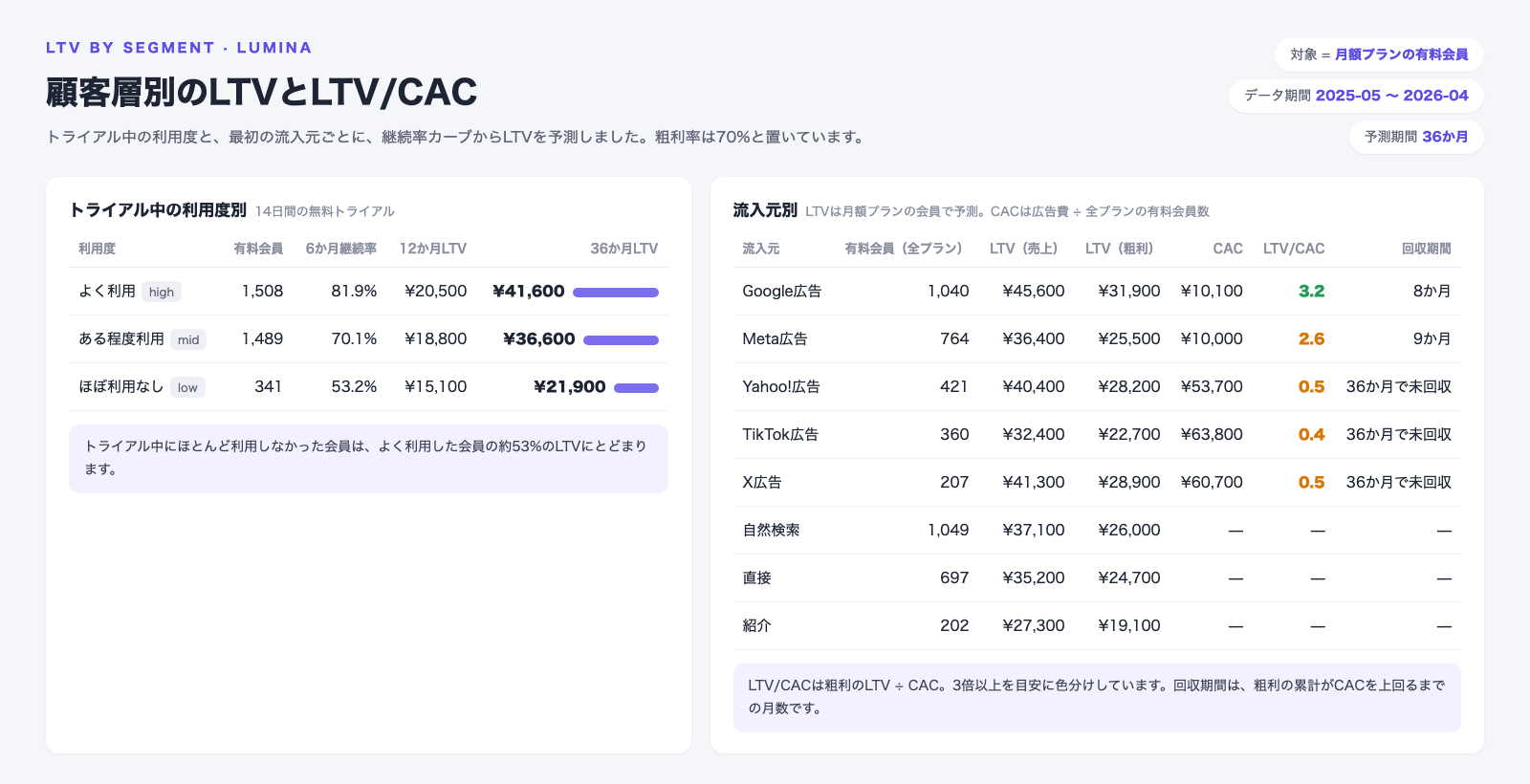This screenshot has width=1530, height=784.
Task: Click the ¥41,600 LTV value
Action: click(529, 291)
